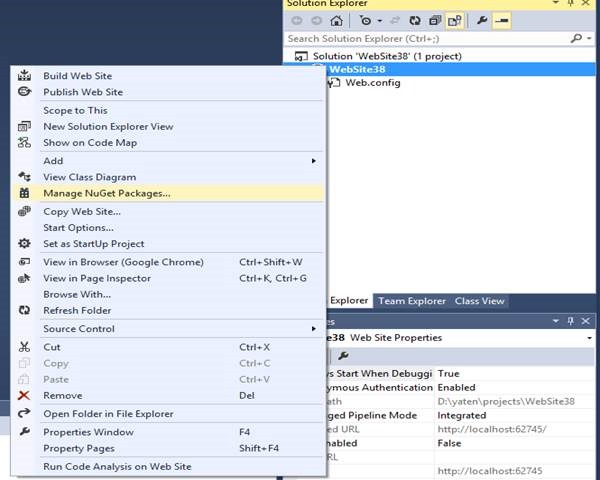Click View Class Diagram menu item
Viewport: 600px width, 480px height.
pos(90,177)
